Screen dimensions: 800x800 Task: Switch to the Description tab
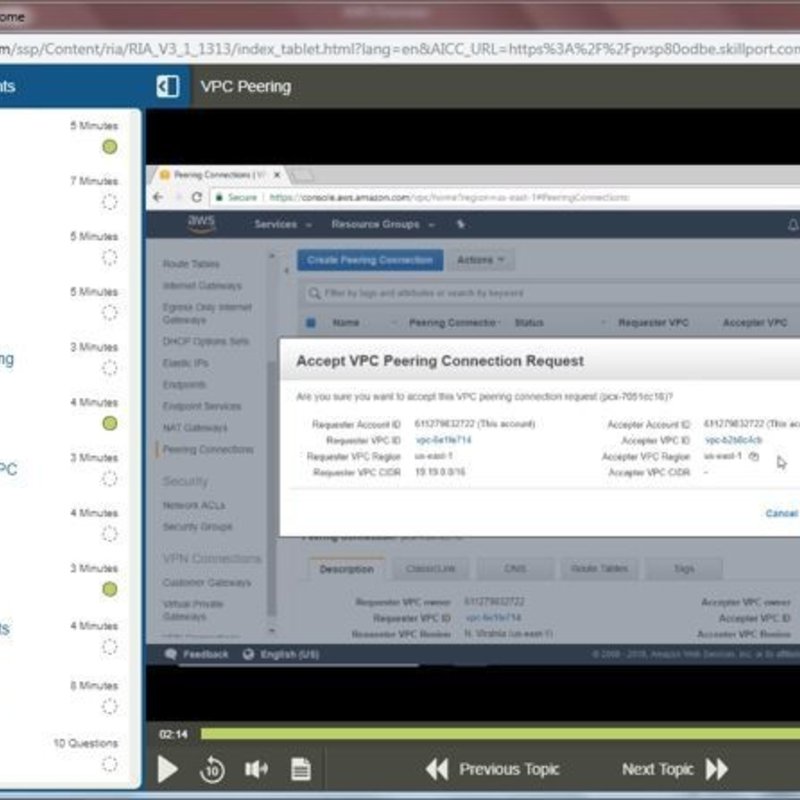346,569
